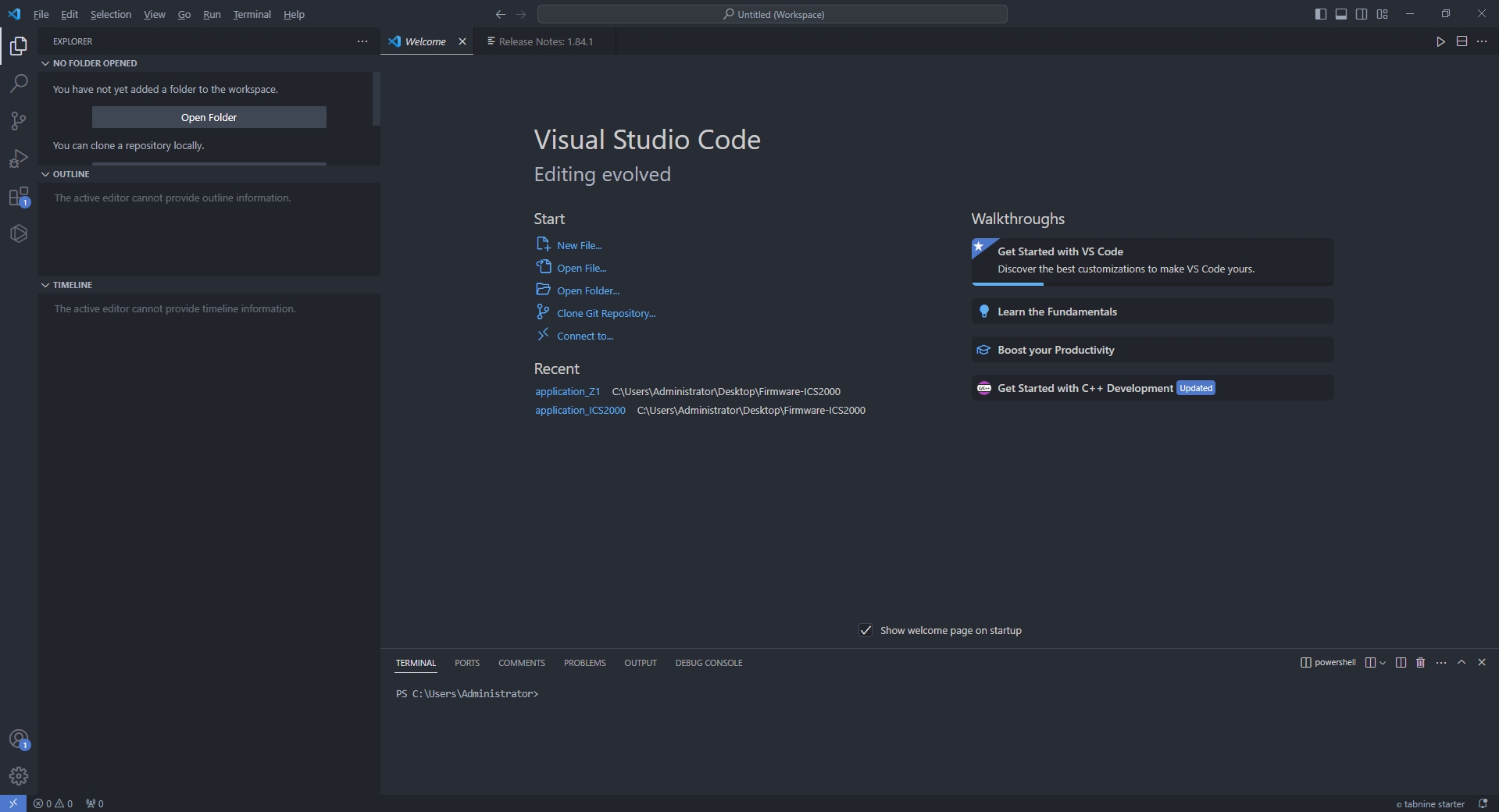Screen dimensions: 1499x812
Task: Switch to the Debug Console tab
Action: tap(708, 663)
